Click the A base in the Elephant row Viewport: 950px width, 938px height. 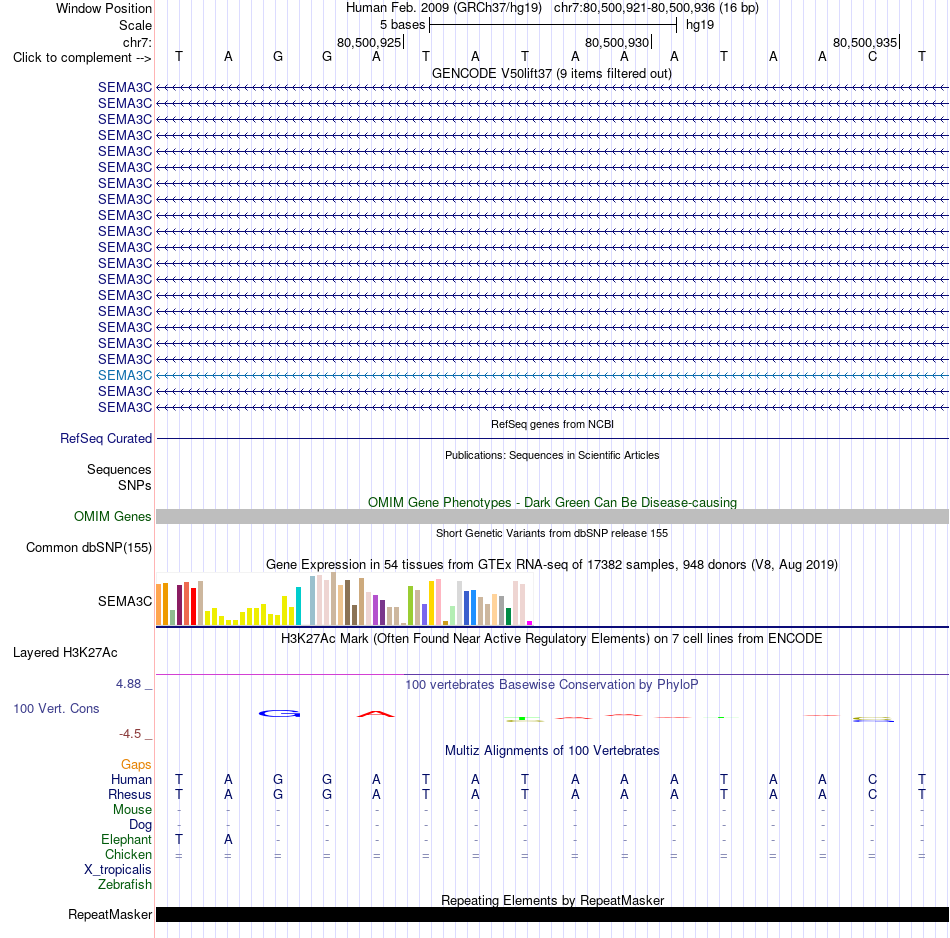pyautogui.click(x=228, y=839)
